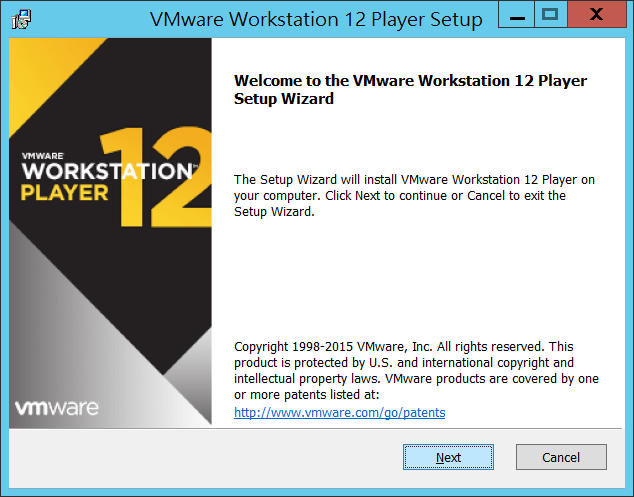Click the "Copyright 1998-2015 VMware, Inc." text
This screenshot has height=497, width=634.
pyautogui.click(x=416, y=370)
